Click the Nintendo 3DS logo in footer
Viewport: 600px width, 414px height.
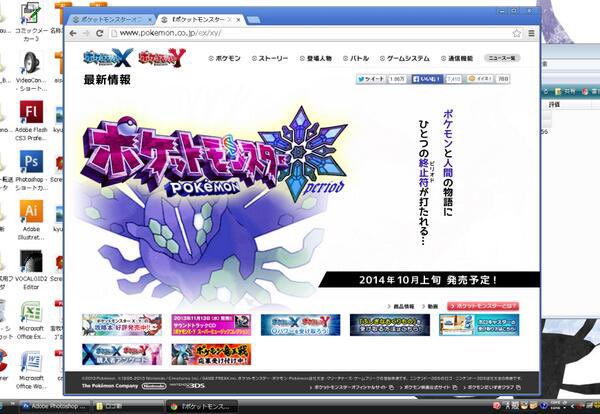tap(187, 385)
